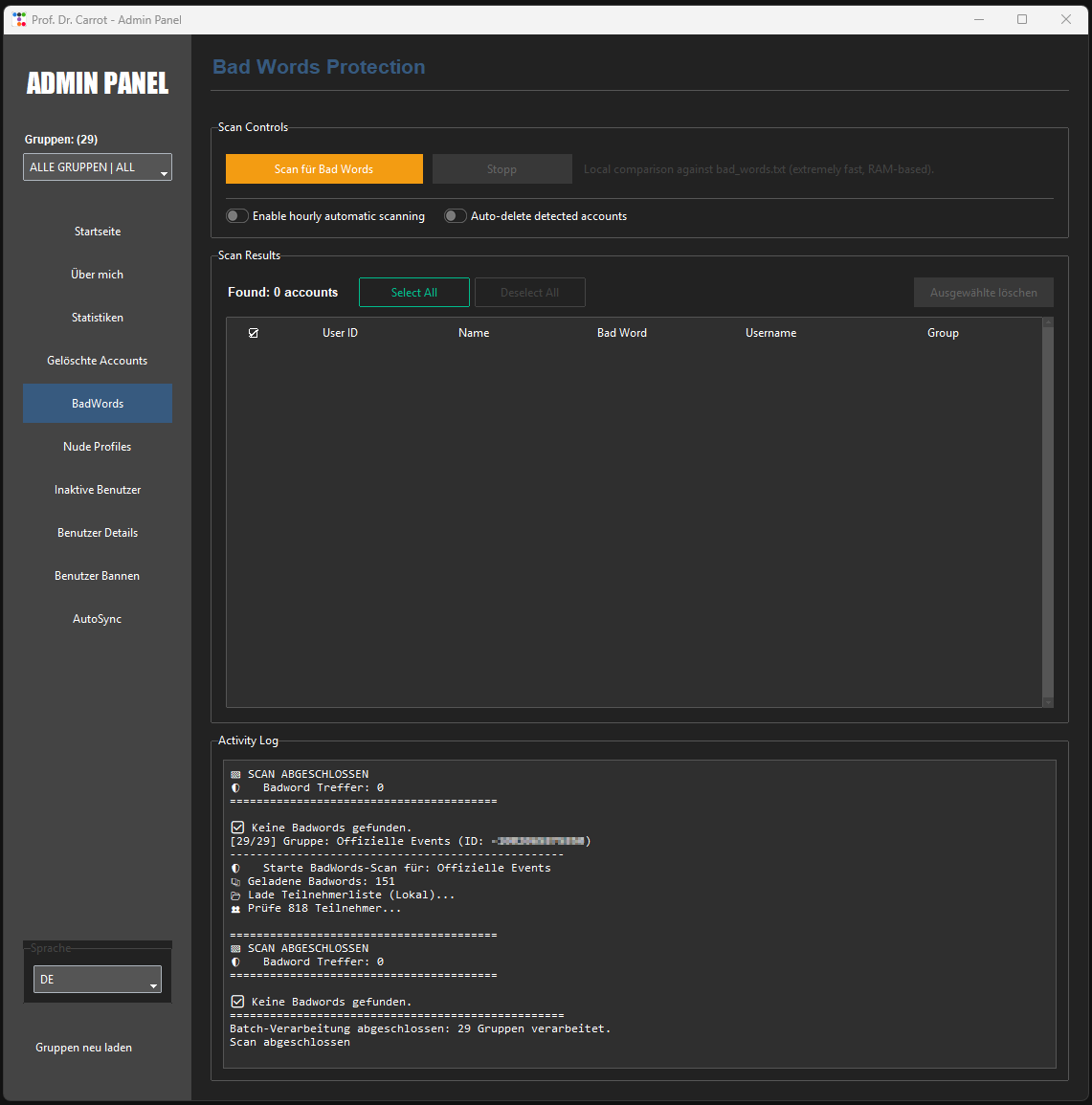Viewport: 1092px width, 1105px height.
Task: Open Gelöschte Accounts page
Action: [98, 361]
